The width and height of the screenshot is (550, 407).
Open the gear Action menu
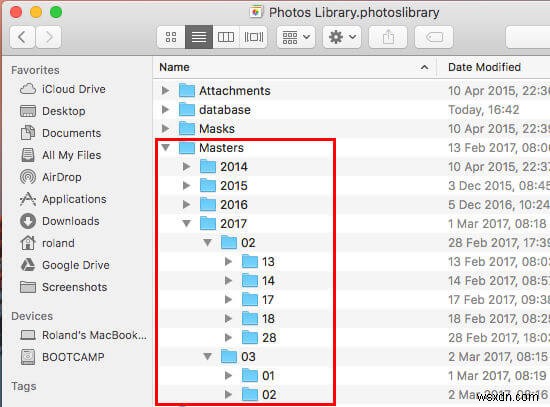click(x=342, y=37)
